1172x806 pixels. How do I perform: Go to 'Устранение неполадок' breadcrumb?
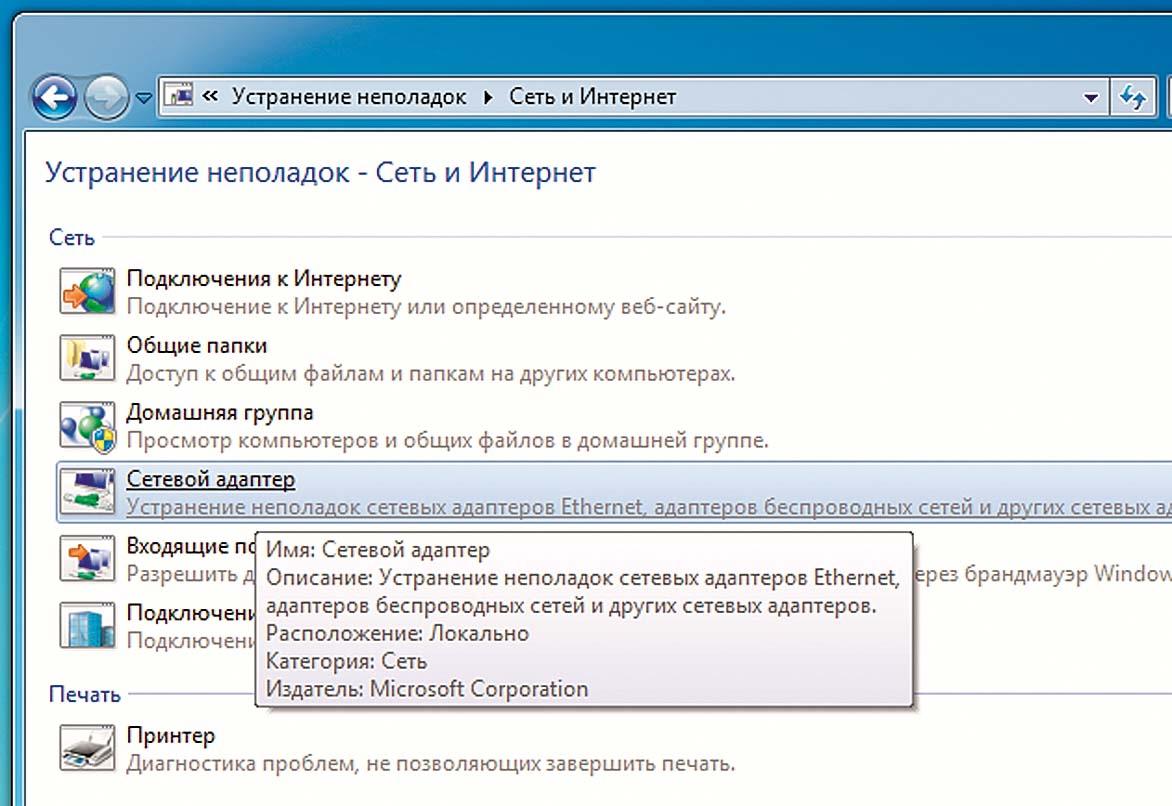pyautogui.click(x=349, y=97)
